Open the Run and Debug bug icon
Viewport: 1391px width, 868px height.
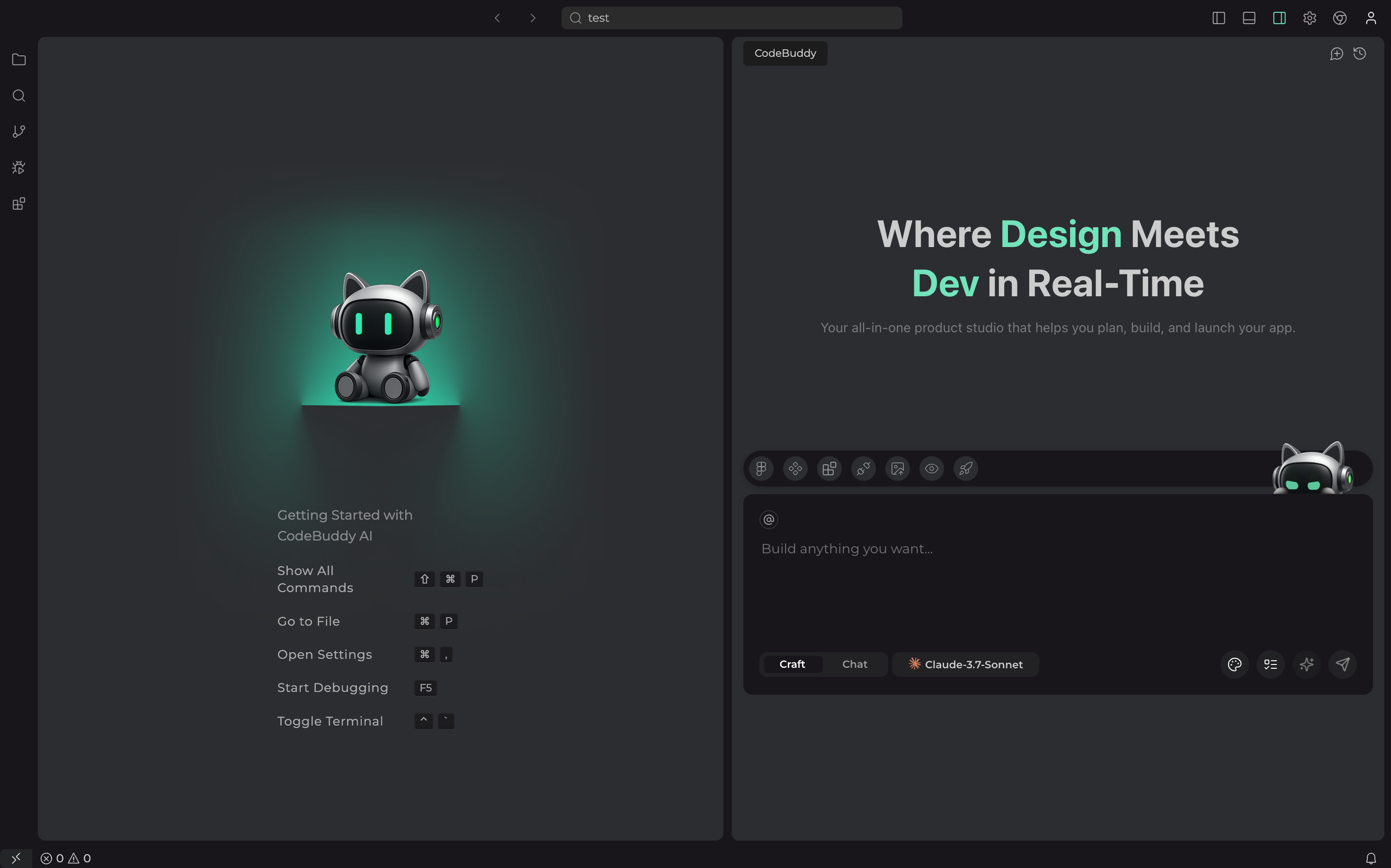pyautogui.click(x=19, y=168)
